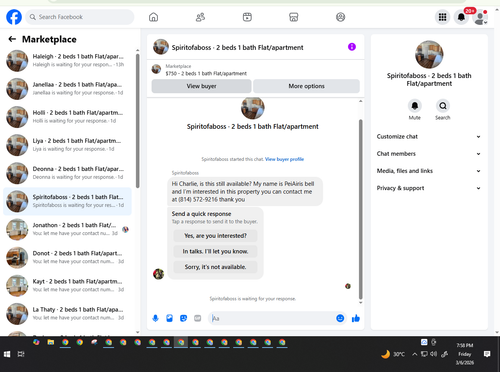Open the Holli conversation
Screen dimensions: 500x372
[x=68, y=117]
